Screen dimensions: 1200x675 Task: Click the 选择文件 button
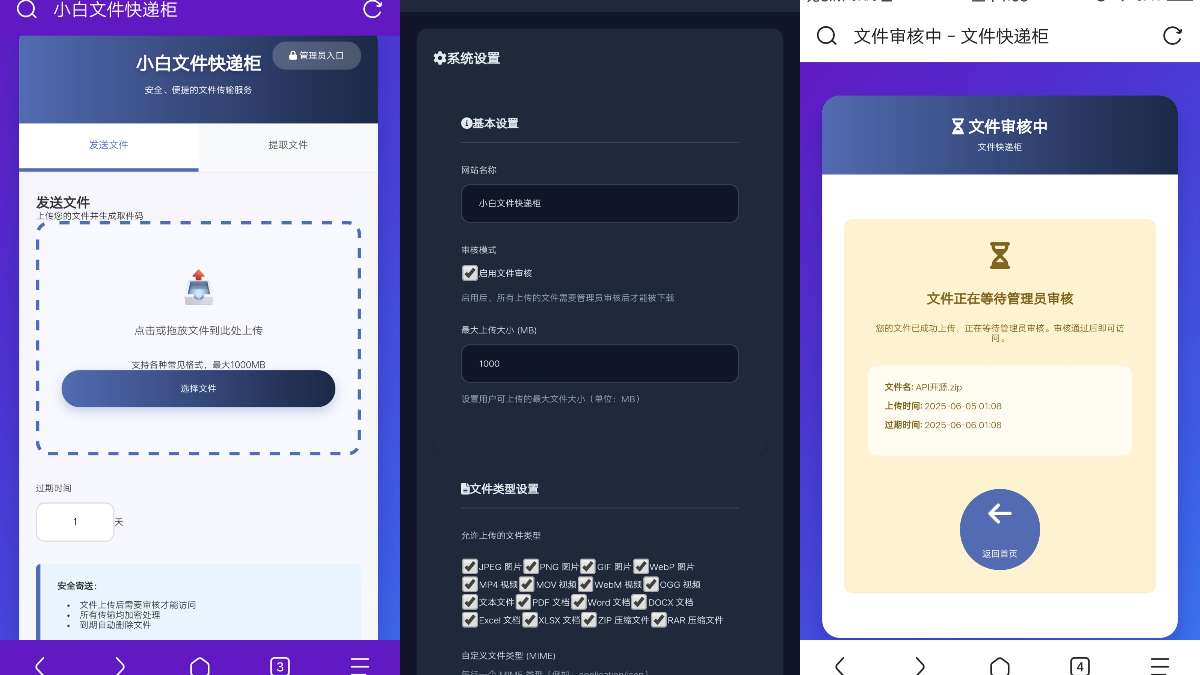[198, 388]
